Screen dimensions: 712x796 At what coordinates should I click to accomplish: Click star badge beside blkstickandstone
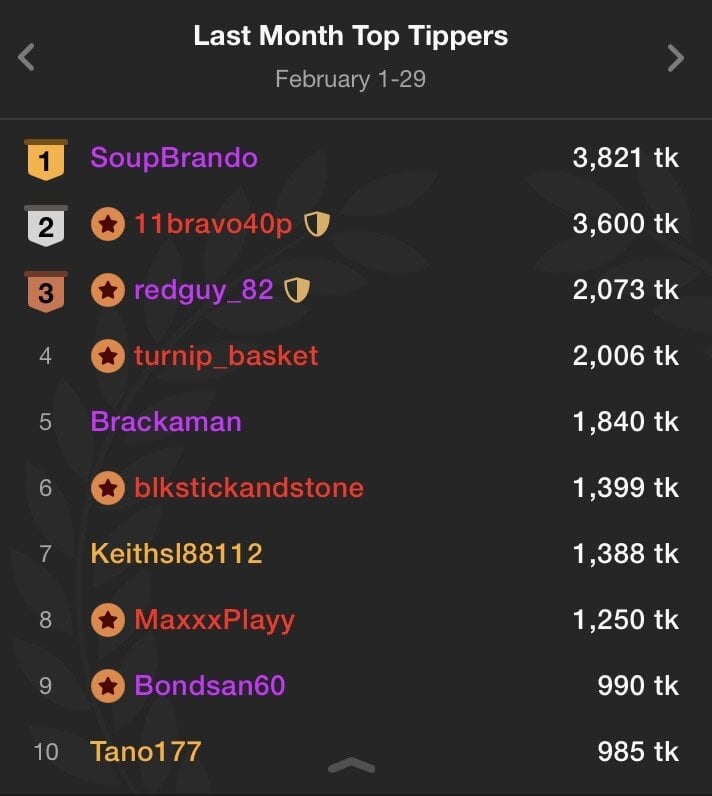coord(108,488)
